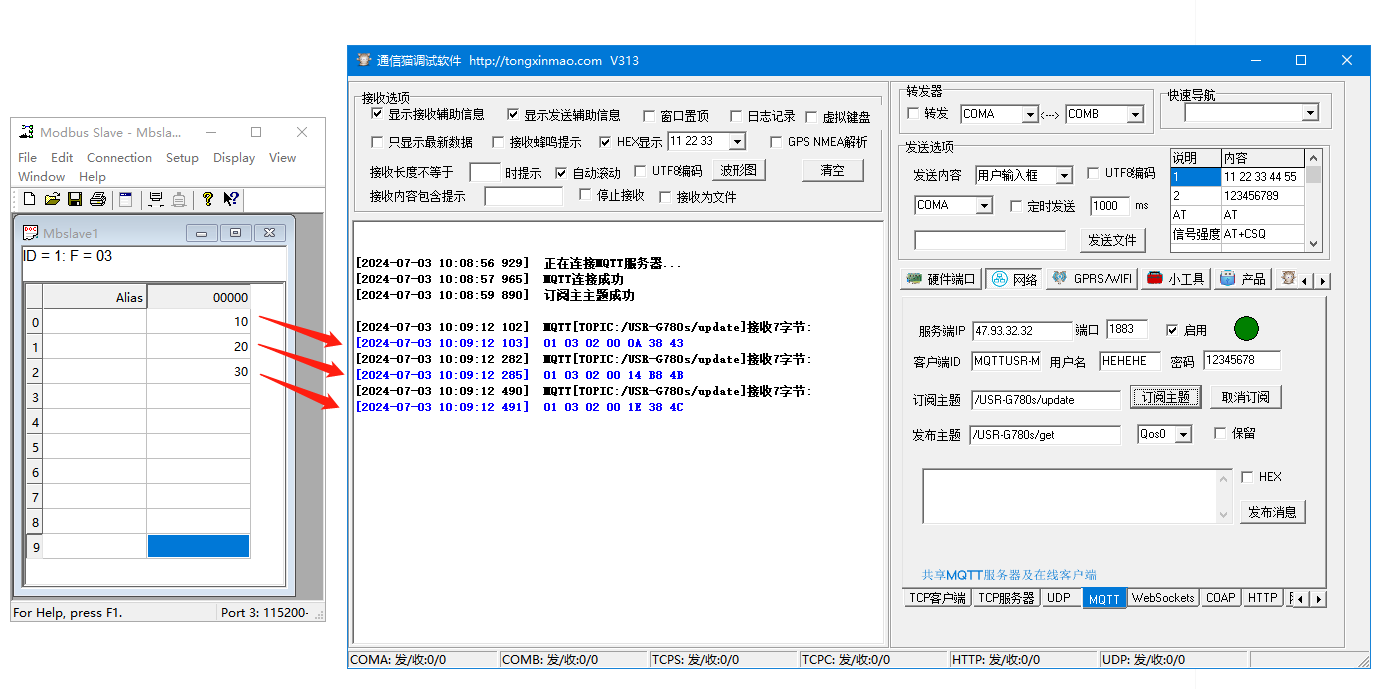Click the New document toolbar icon

point(30,200)
